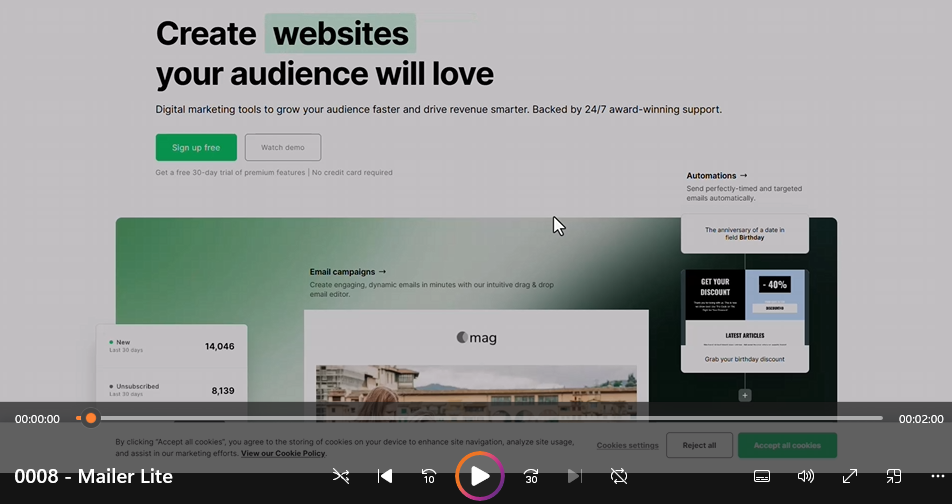Enter fullscreen mode
This screenshot has width=952, height=504.
coord(849,477)
